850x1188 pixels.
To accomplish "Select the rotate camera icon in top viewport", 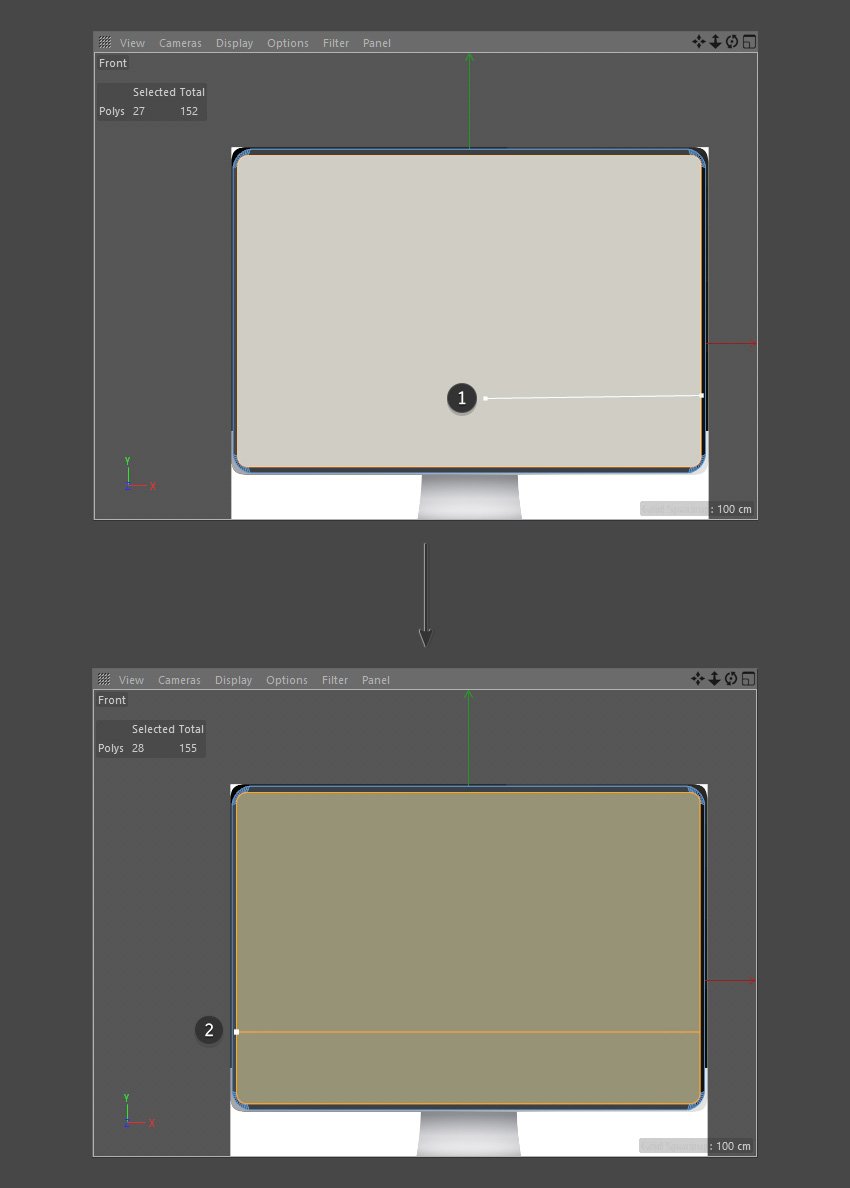I will point(731,42).
